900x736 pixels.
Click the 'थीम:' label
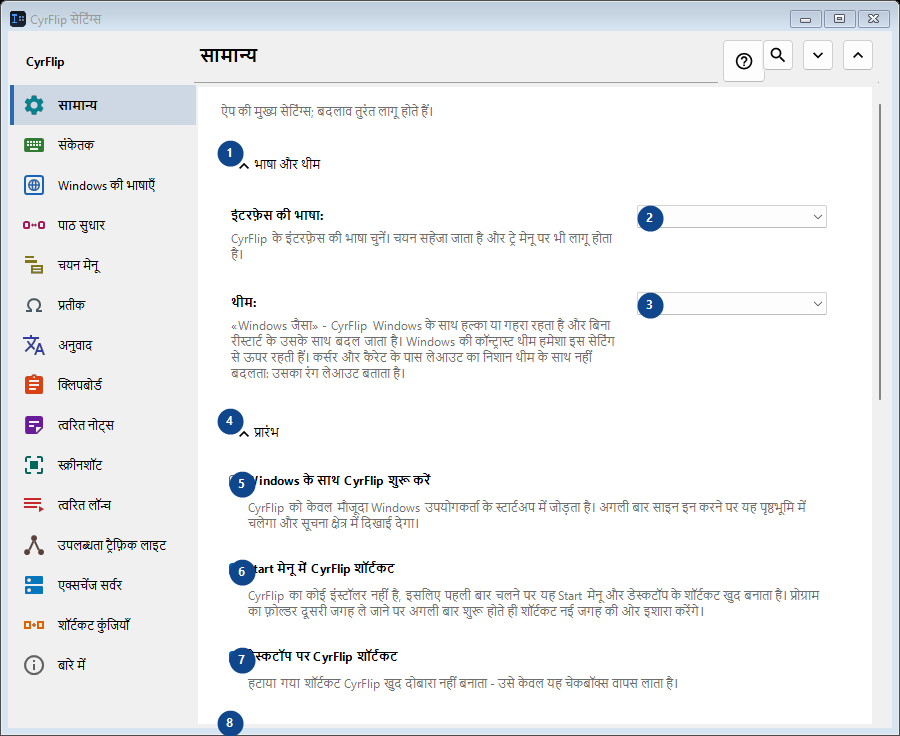click(x=244, y=302)
